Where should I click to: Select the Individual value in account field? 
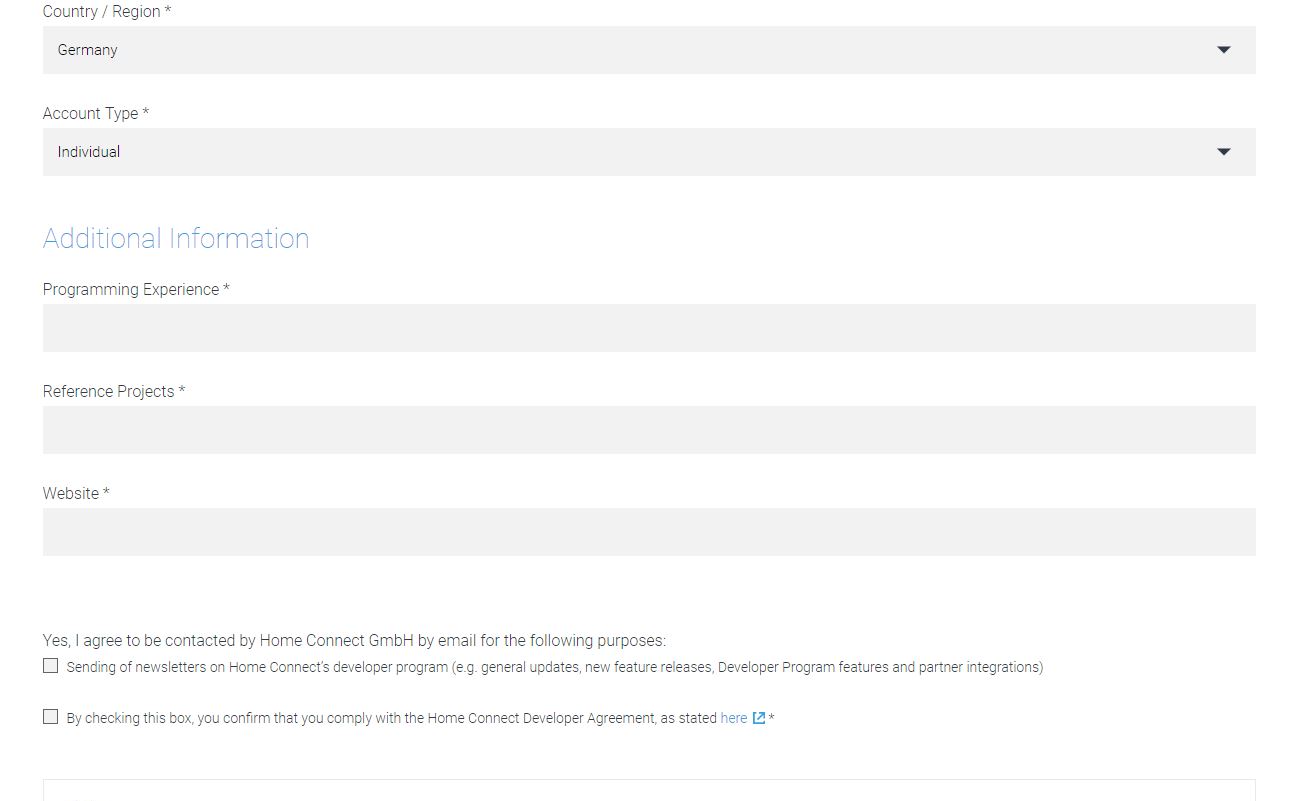(x=89, y=152)
